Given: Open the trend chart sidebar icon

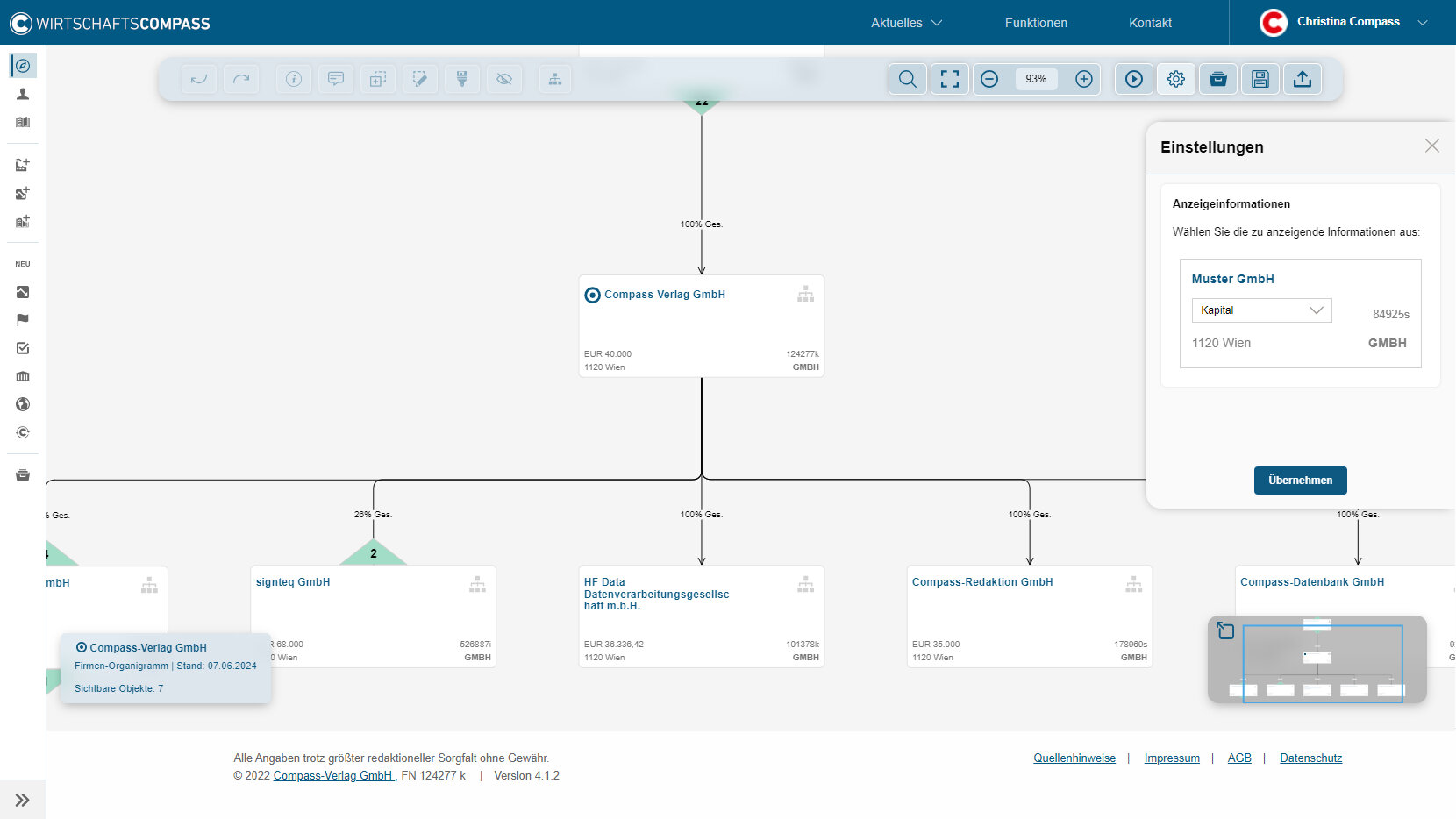Looking at the screenshot, I should tap(23, 292).
